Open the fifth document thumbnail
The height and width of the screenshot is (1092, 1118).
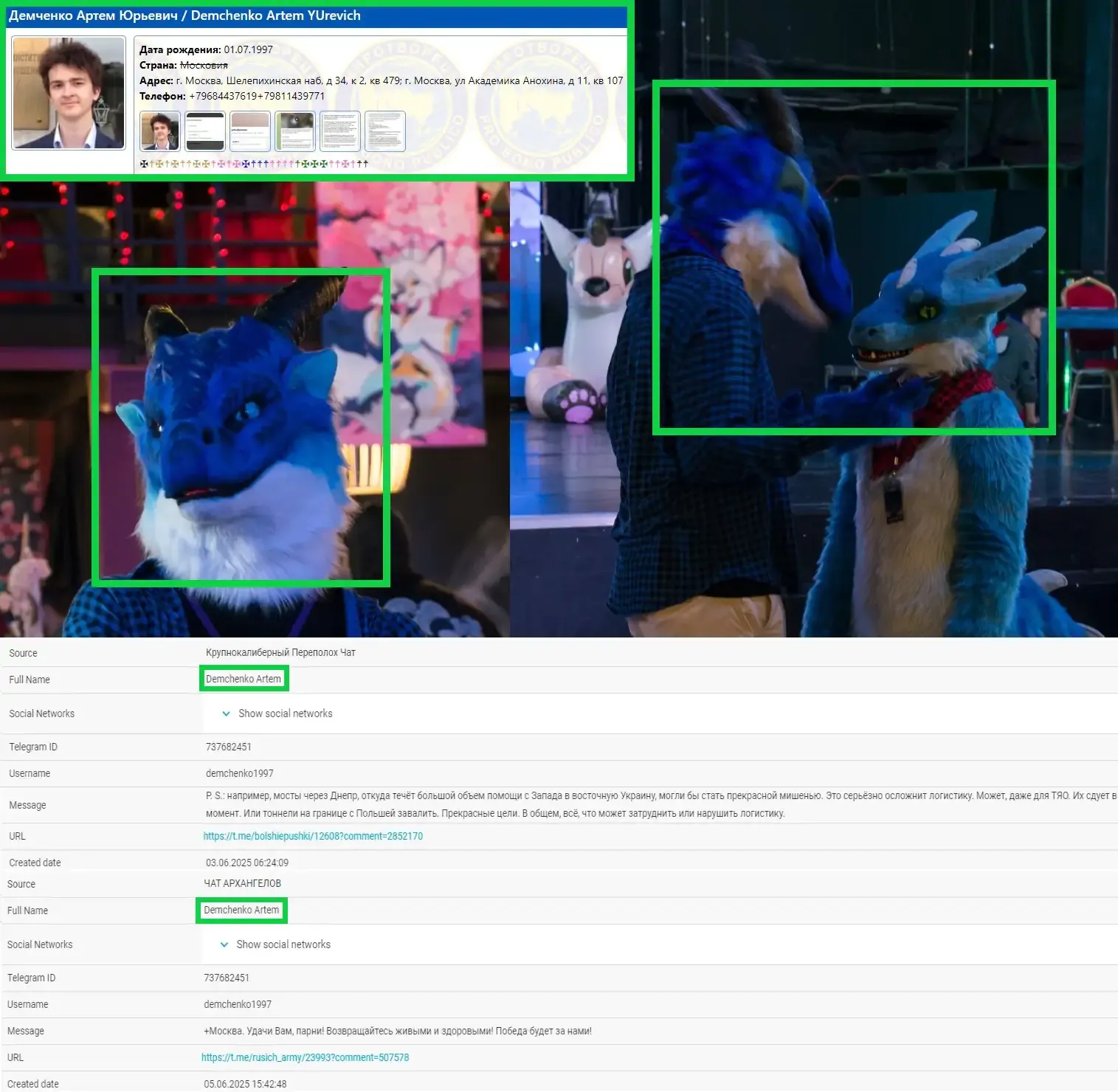(340, 131)
